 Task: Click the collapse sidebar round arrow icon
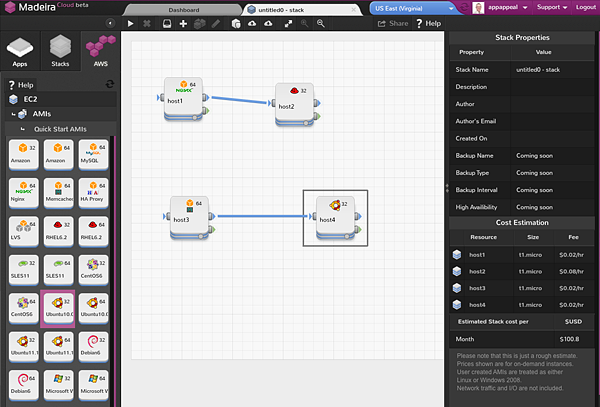pyautogui.click(x=110, y=23)
